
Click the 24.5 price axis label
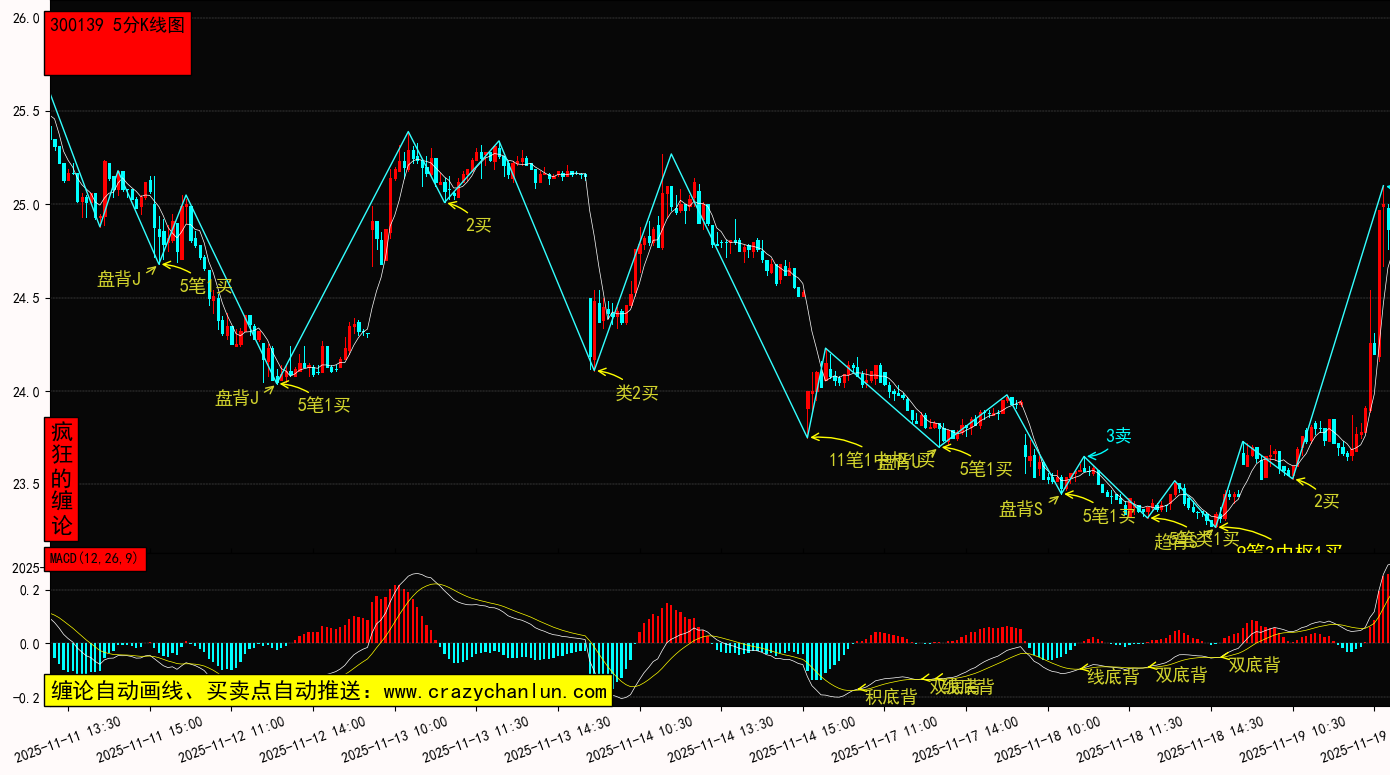coord(25,298)
